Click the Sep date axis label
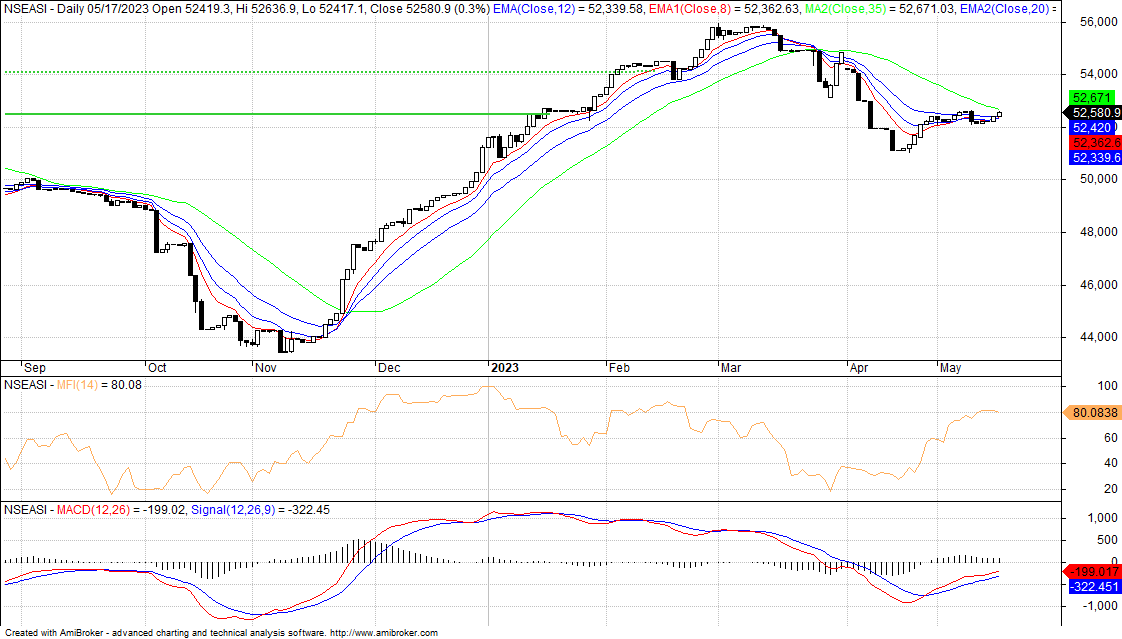The image size is (1122, 639). 34,368
